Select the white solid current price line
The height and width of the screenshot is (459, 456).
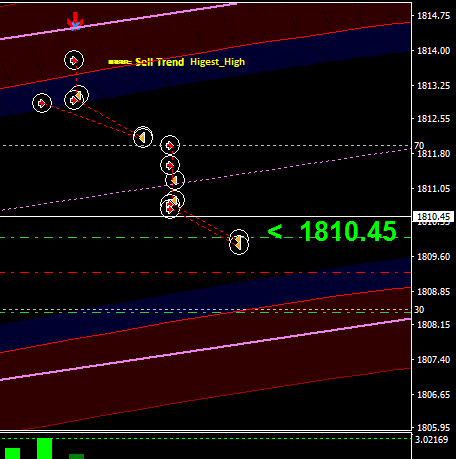205,217
